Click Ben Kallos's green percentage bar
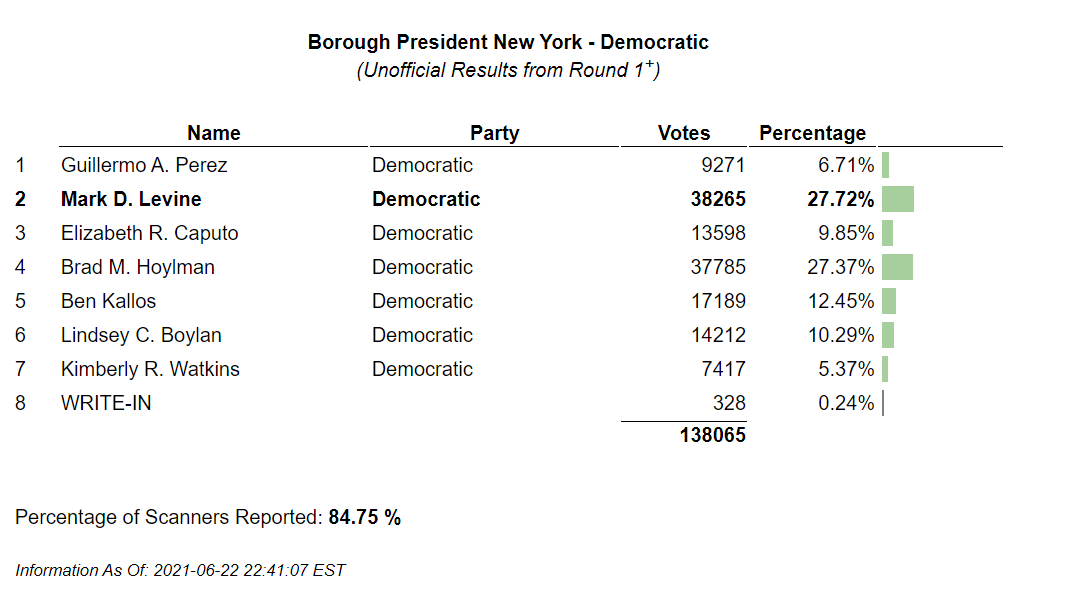The image size is (1069, 595). (x=889, y=301)
